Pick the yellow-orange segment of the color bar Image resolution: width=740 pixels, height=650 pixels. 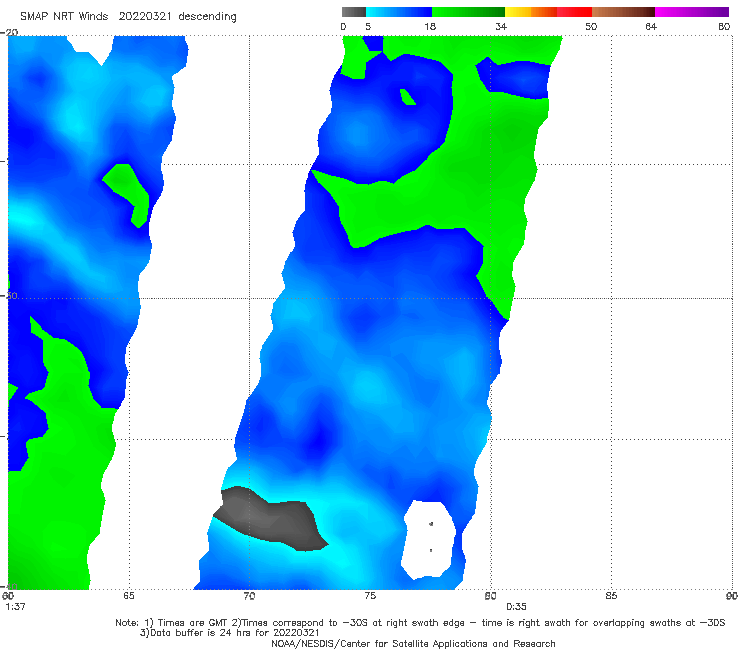[531, 12]
